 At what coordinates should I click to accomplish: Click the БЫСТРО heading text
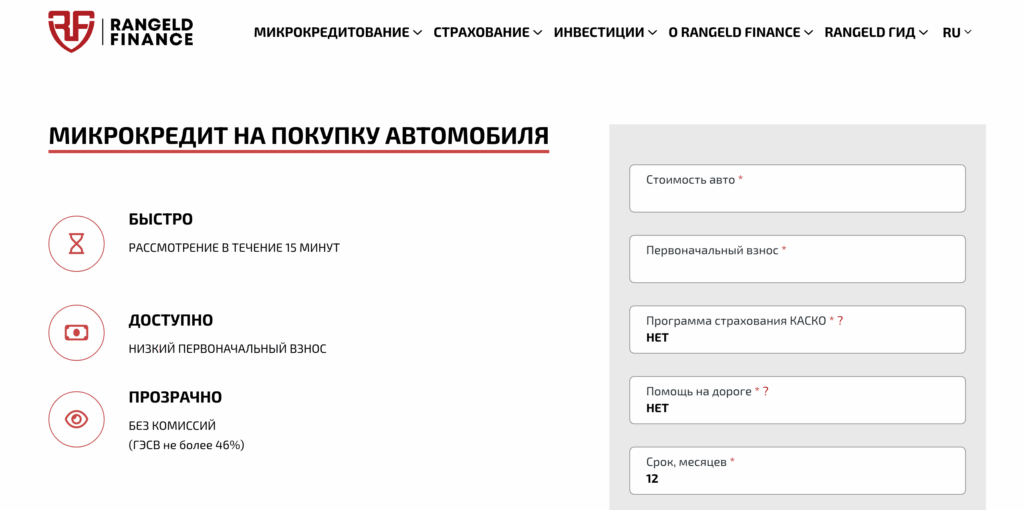tap(161, 219)
